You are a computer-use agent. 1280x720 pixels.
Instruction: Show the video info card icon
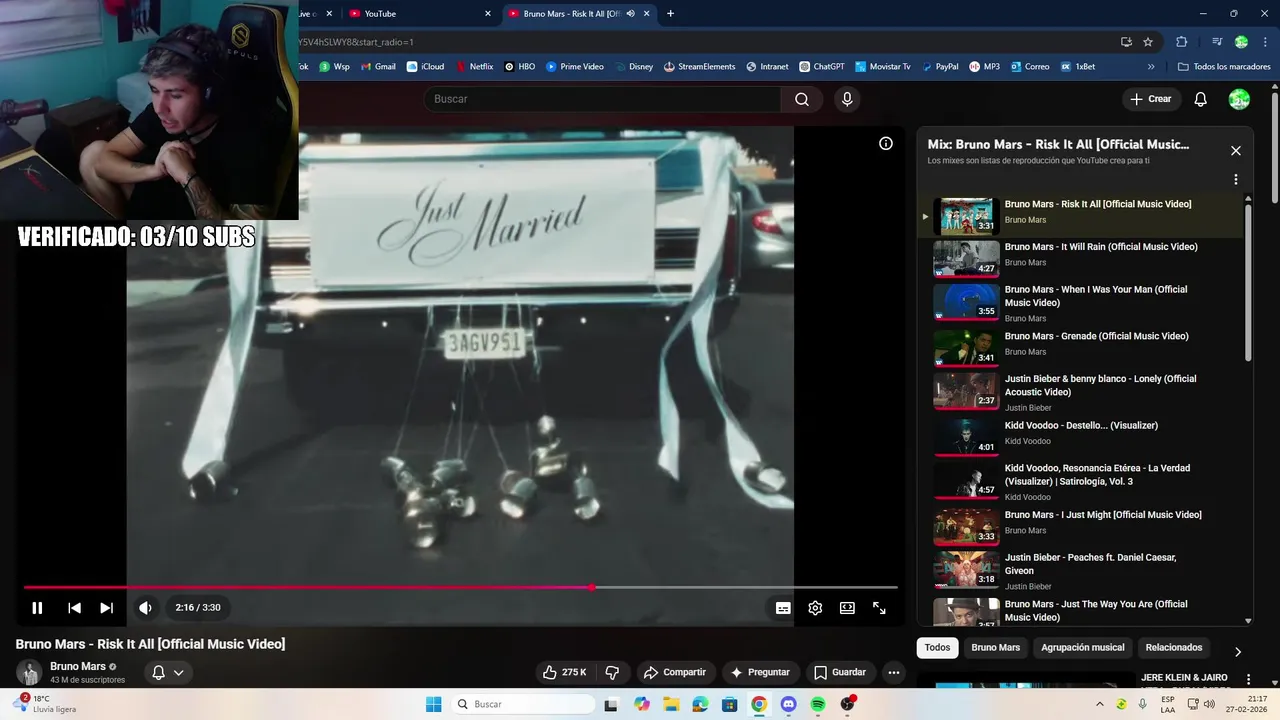pos(885,143)
